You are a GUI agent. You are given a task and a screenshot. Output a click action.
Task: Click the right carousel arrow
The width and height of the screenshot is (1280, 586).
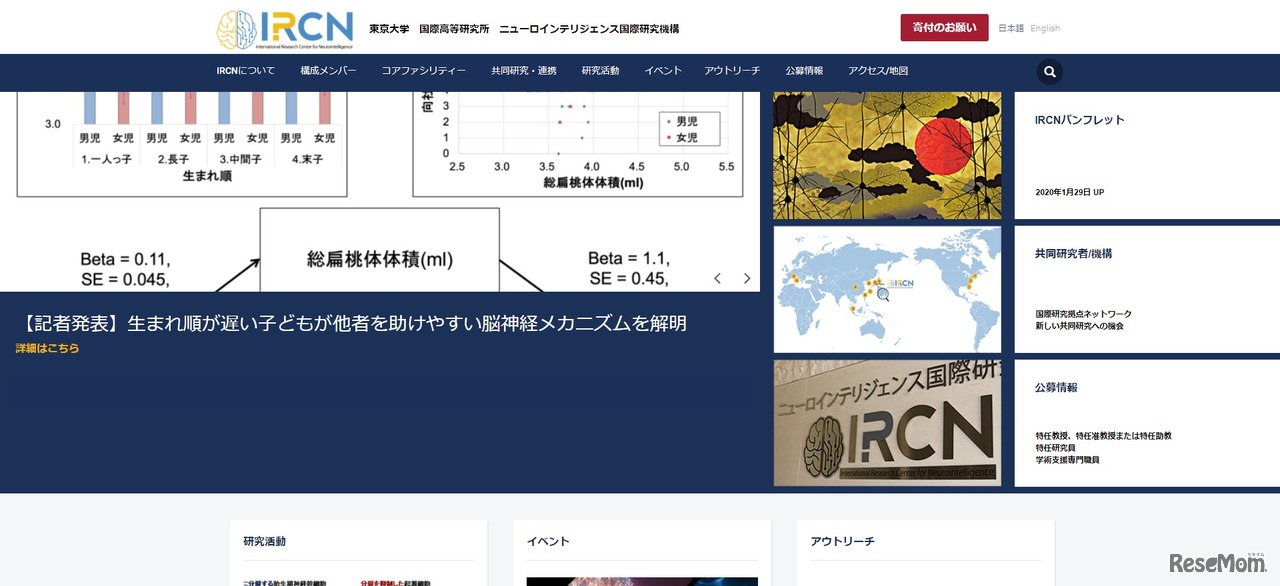746,278
